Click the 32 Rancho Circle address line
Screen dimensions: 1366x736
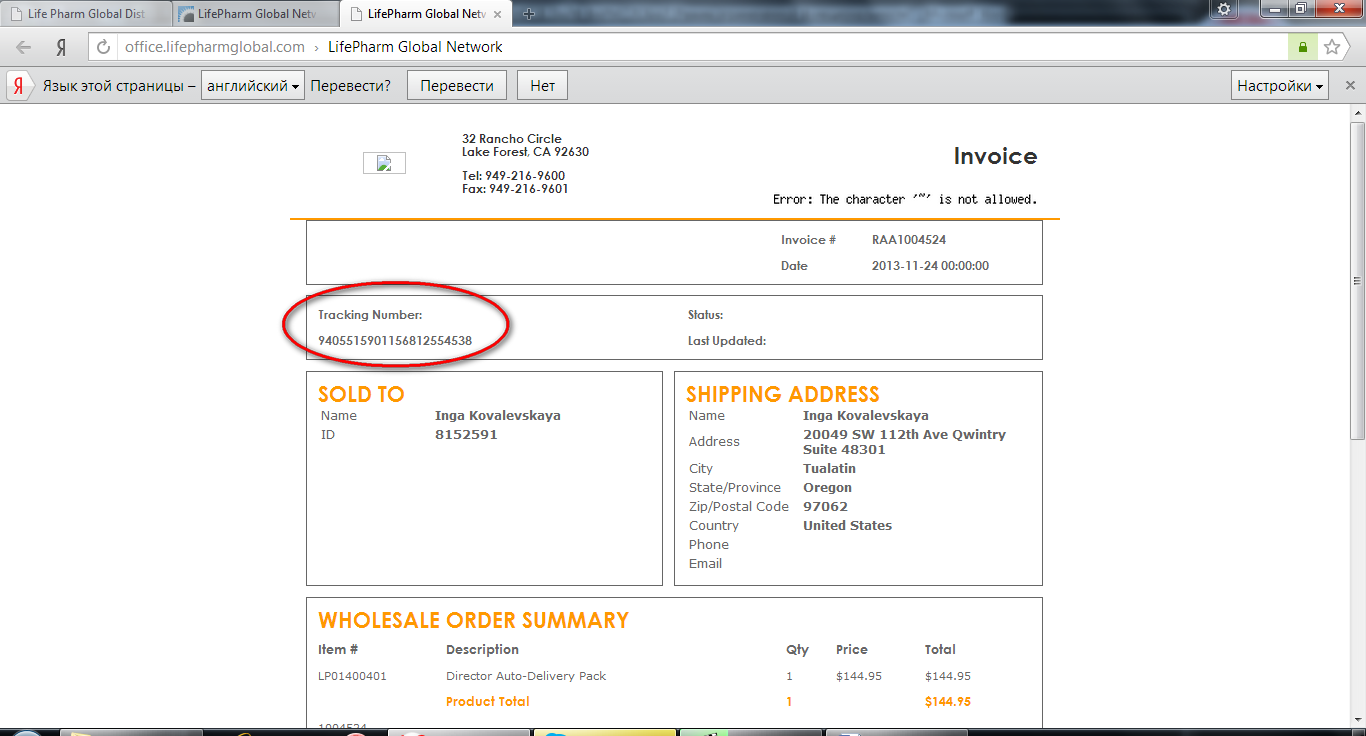(512, 139)
